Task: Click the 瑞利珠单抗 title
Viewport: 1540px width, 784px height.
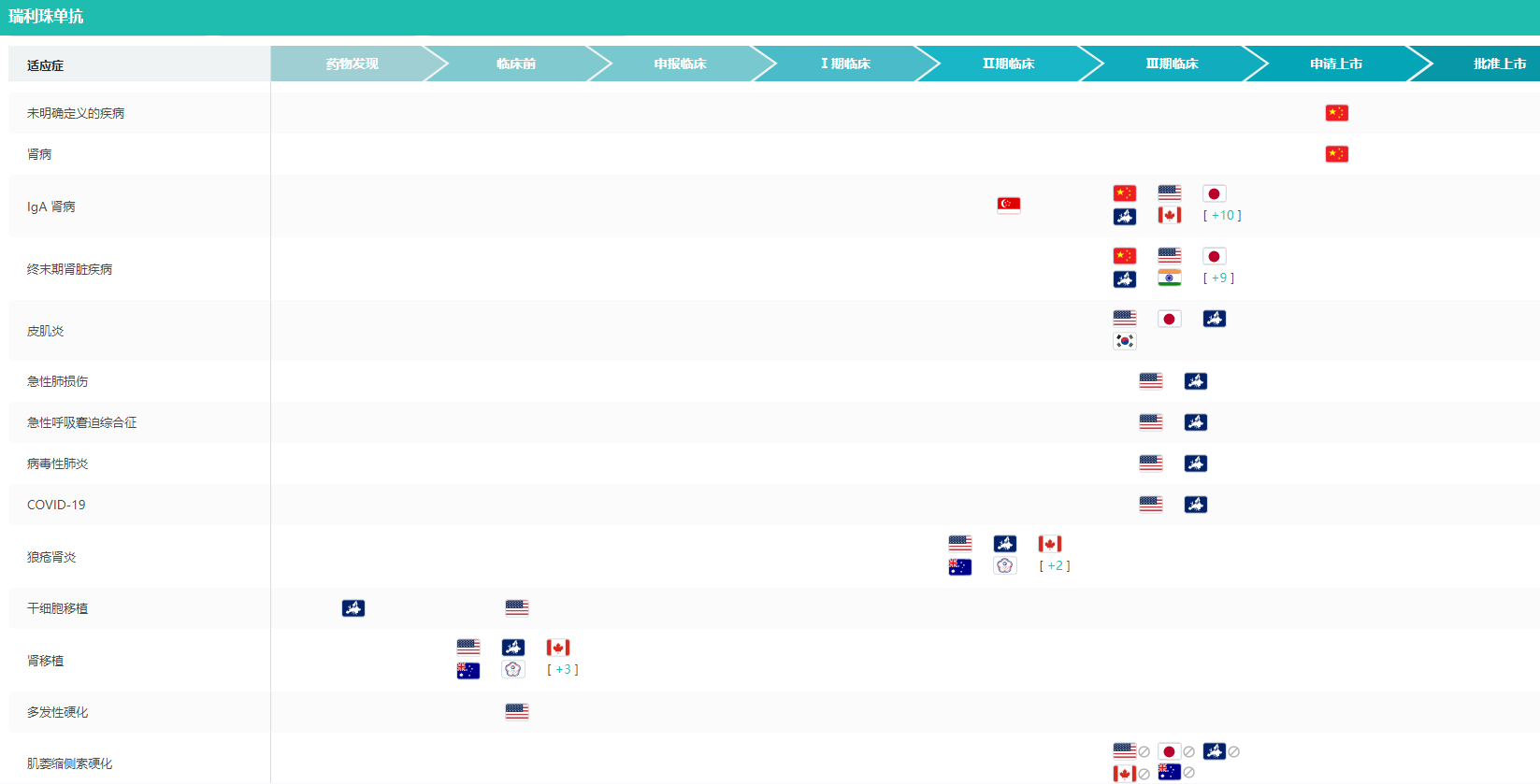Action: [46, 17]
